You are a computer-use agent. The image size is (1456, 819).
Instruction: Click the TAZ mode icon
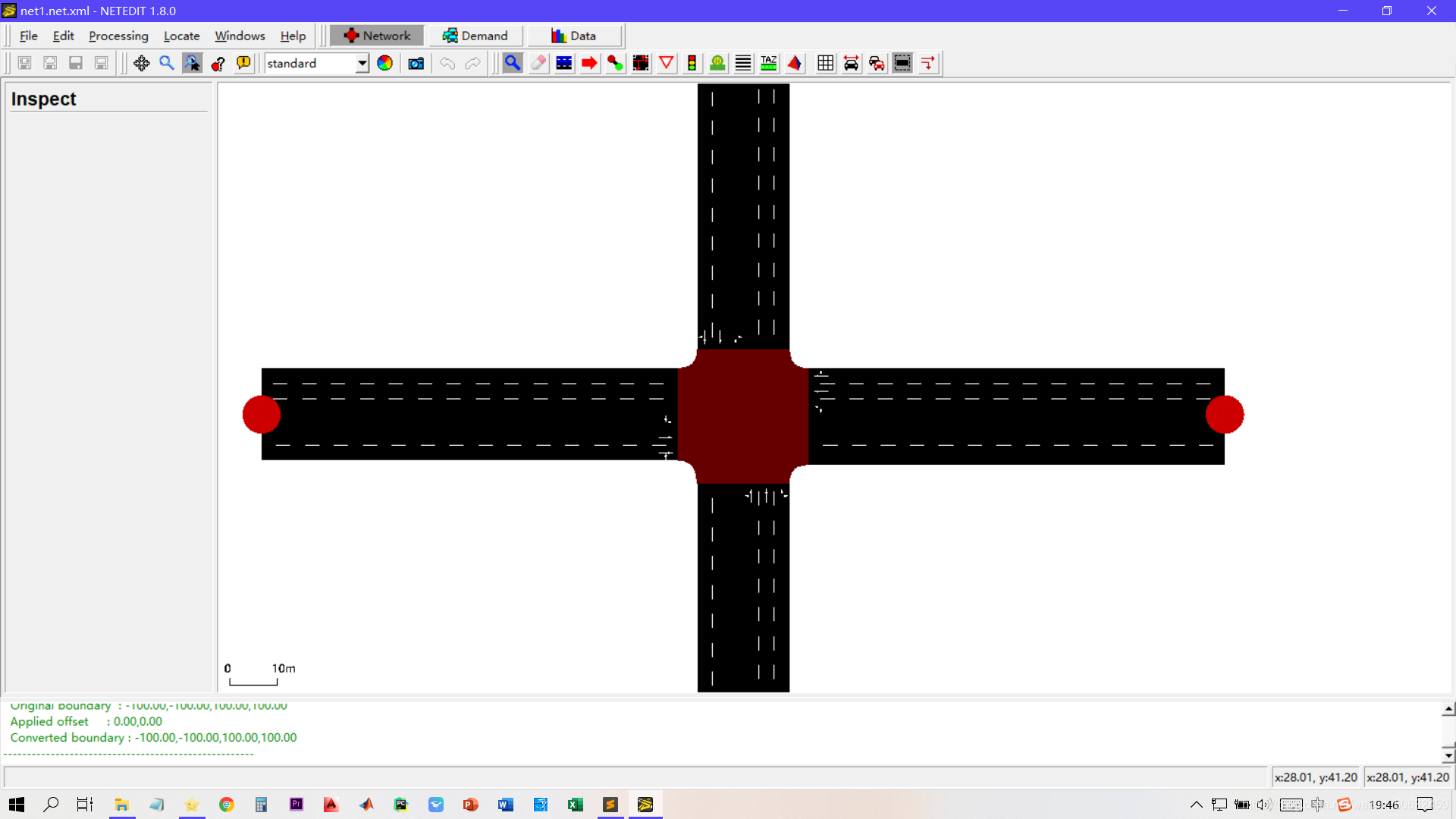[x=768, y=63]
